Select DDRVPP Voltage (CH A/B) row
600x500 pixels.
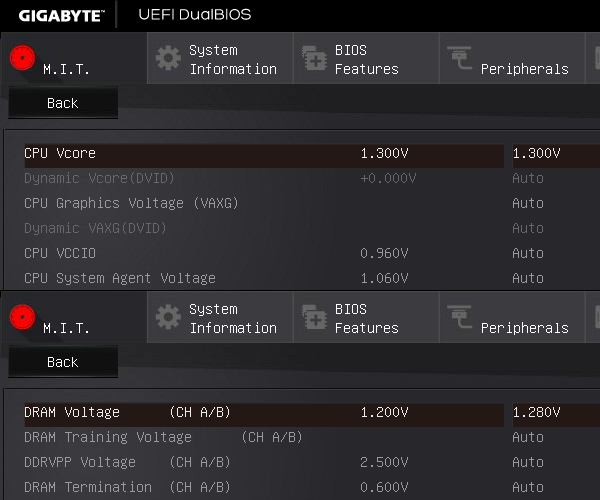(264, 462)
